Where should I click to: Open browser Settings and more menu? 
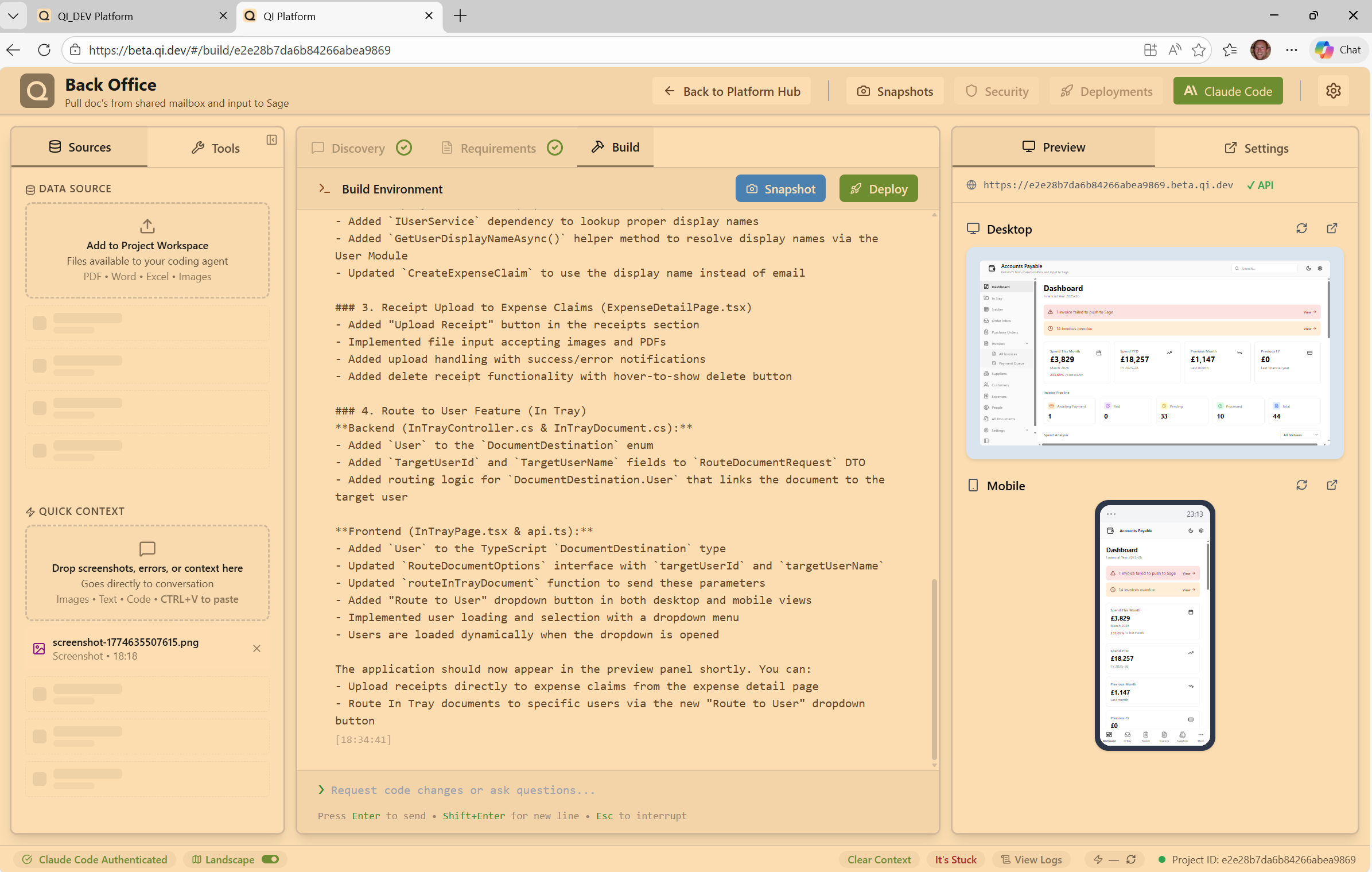(1291, 50)
